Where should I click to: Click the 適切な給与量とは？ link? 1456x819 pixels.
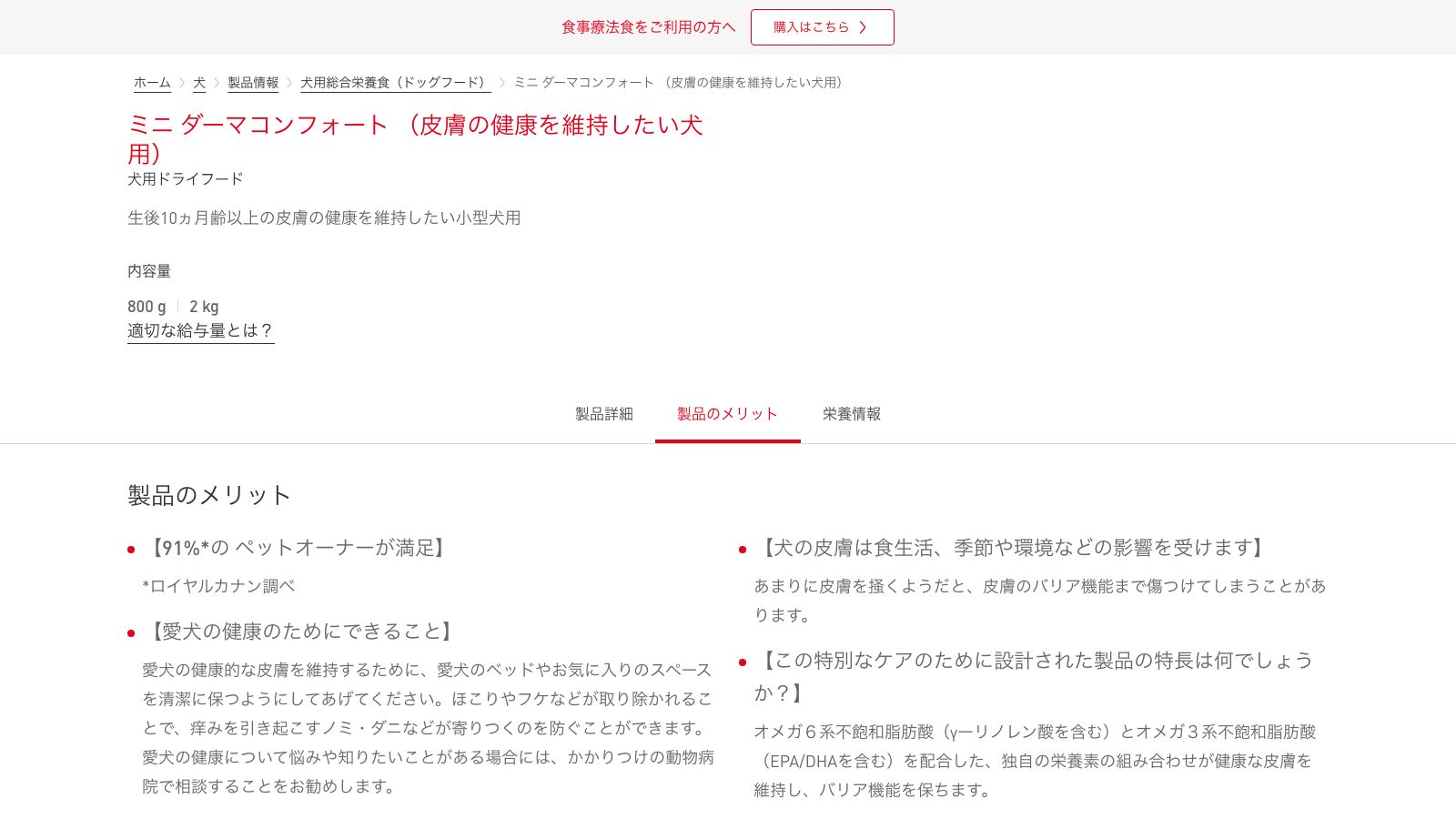coord(201,331)
